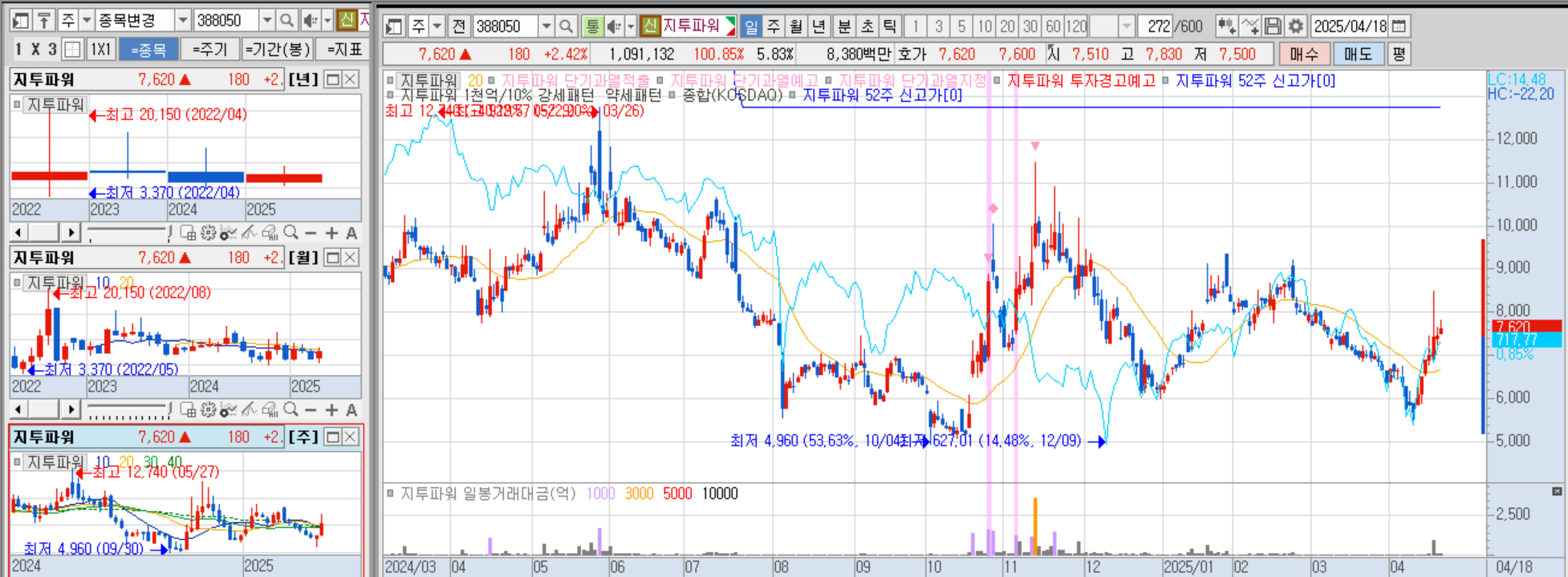
Task: Click left scroll arrow under yearly chart
Action: point(18,233)
